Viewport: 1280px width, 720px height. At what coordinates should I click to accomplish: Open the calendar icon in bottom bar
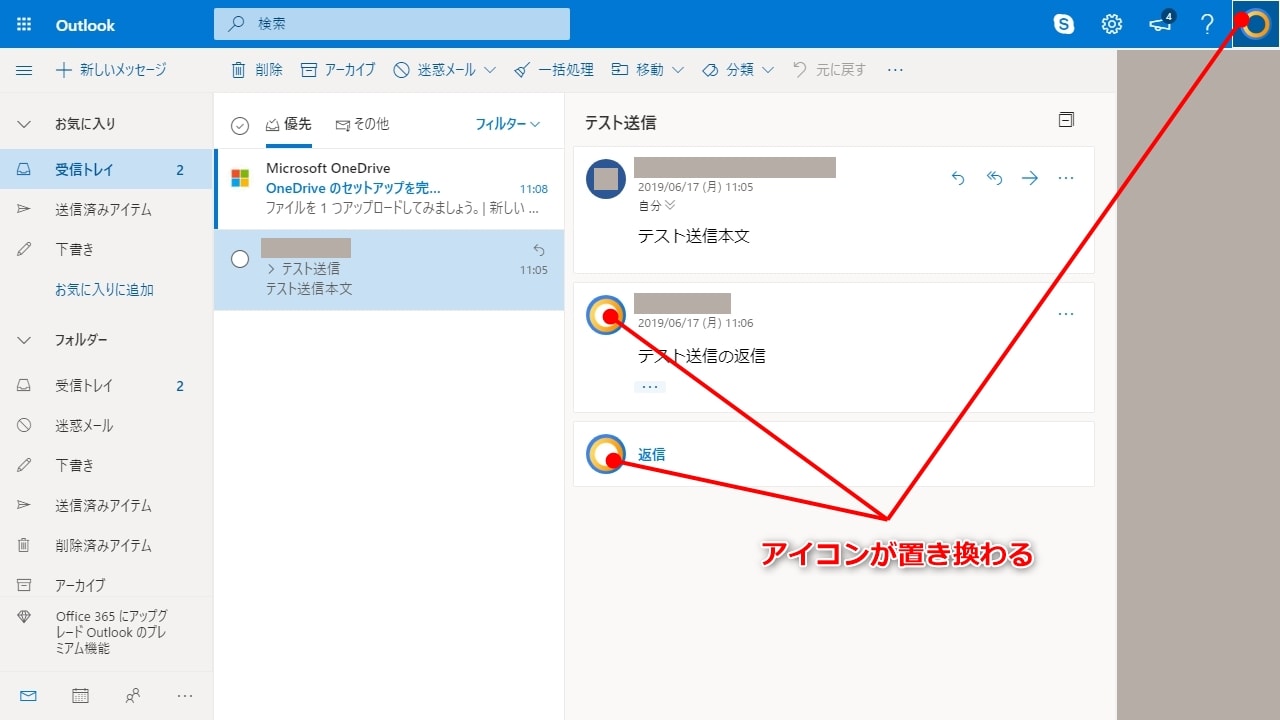click(80, 696)
